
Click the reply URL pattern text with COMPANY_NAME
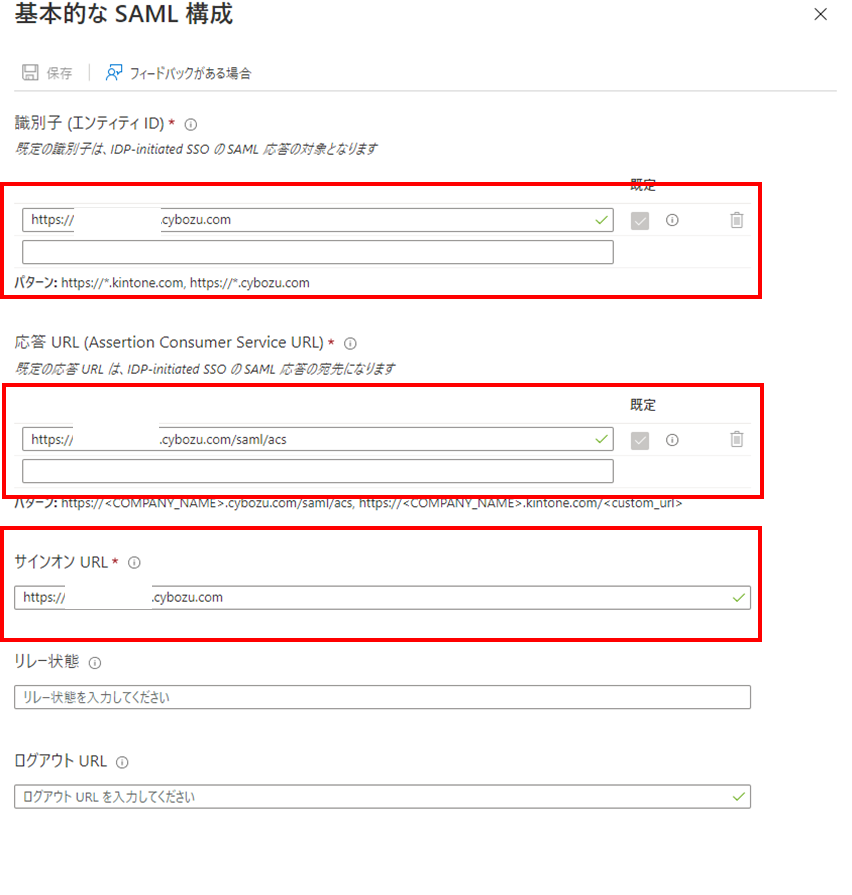click(x=348, y=503)
